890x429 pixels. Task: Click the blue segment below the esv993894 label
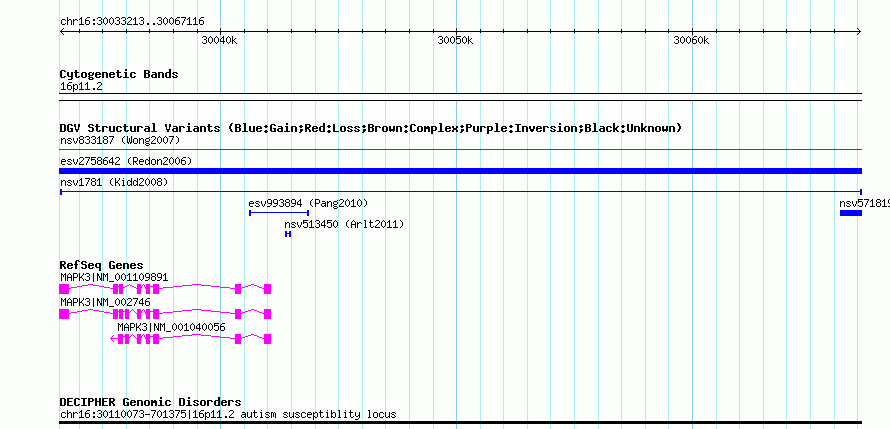(279, 213)
